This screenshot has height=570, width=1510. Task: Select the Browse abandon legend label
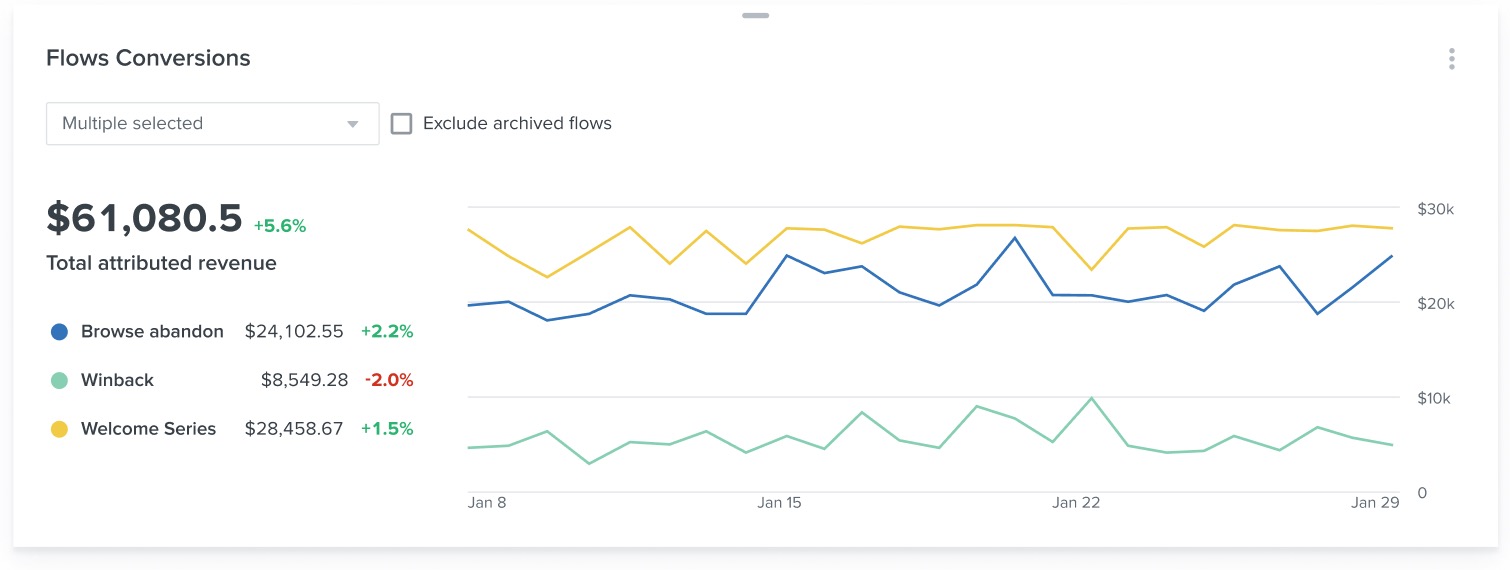(x=152, y=331)
